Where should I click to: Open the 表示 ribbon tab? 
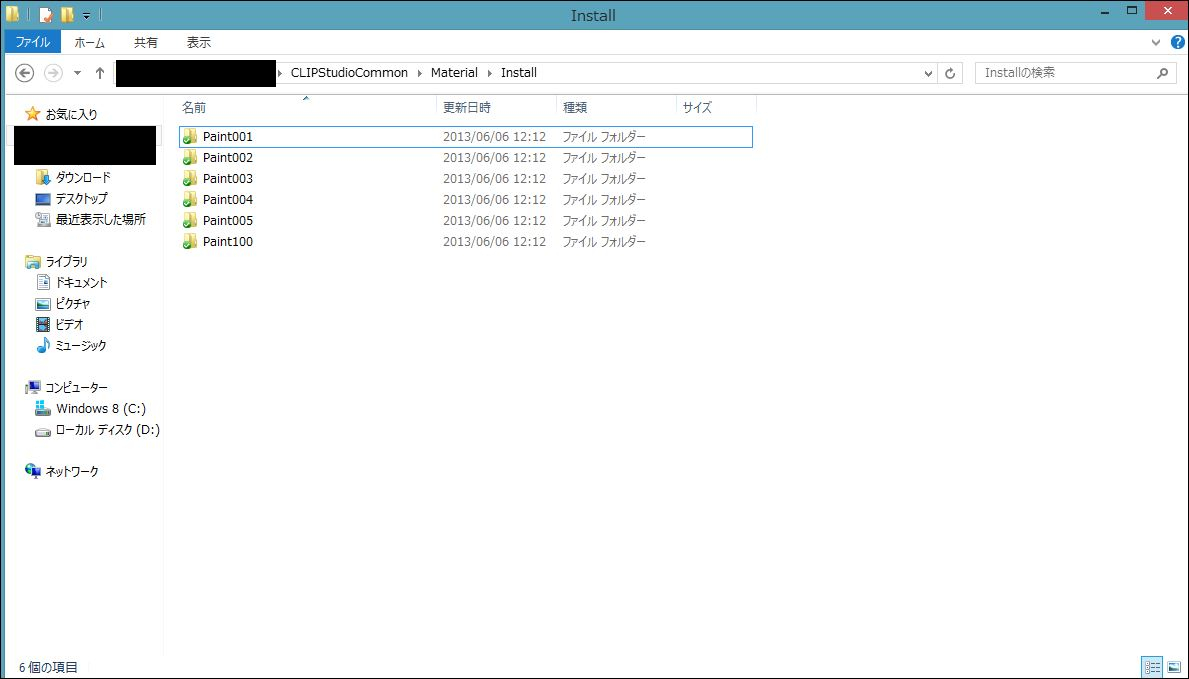tap(199, 42)
